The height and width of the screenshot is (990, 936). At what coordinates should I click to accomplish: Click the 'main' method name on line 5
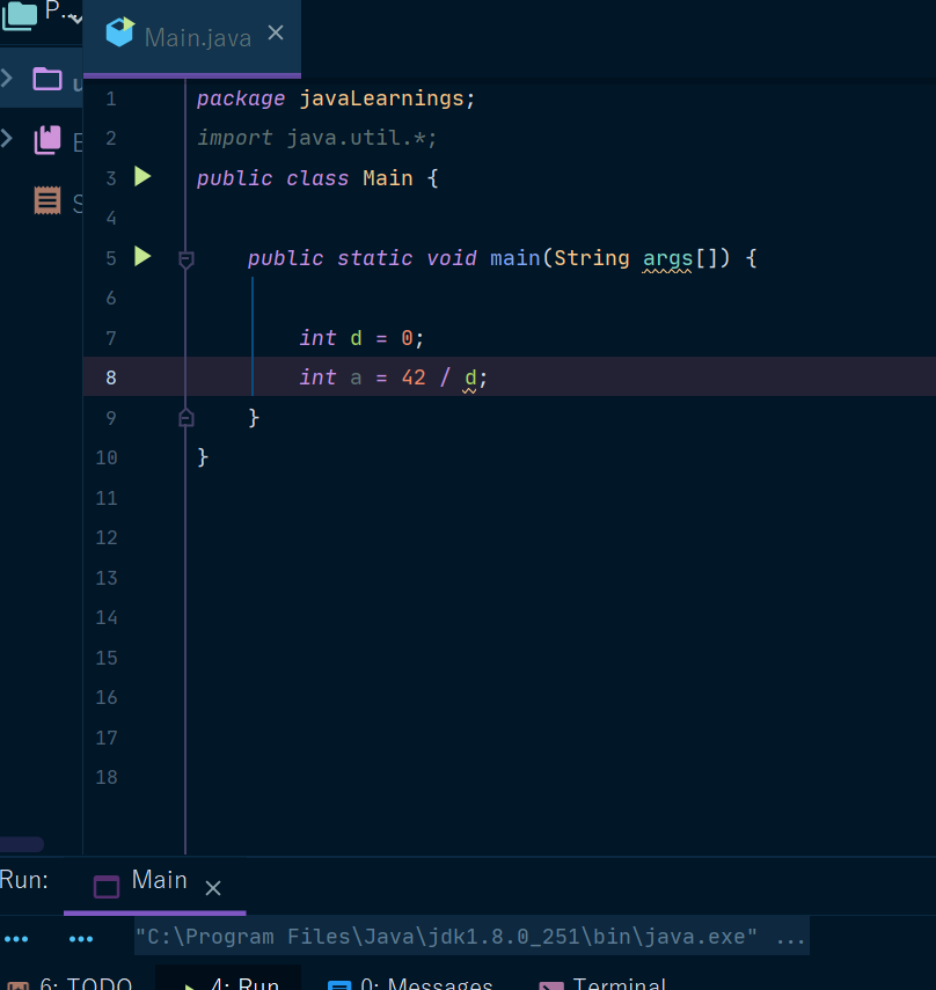pos(515,258)
